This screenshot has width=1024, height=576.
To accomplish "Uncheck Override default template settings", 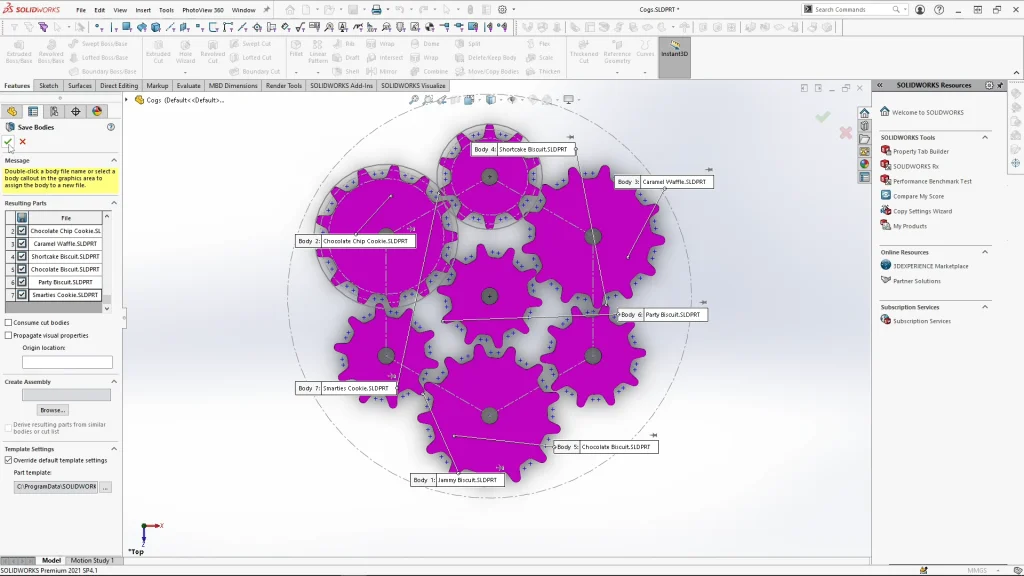I will pos(9,460).
